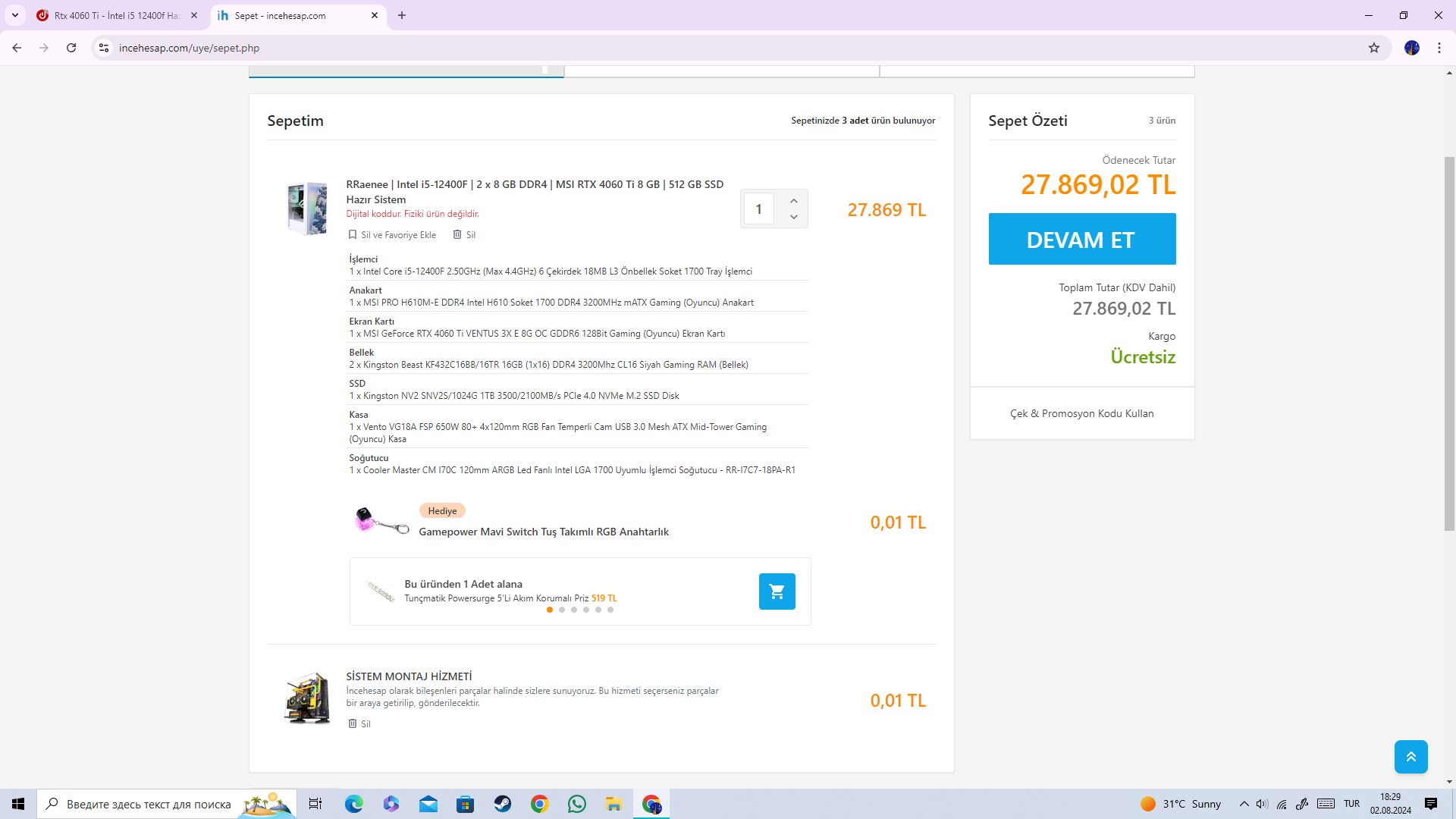This screenshot has width=1456, height=819.
Task: Select second dot in suggestion carousel
Action: tap(562, 610)
